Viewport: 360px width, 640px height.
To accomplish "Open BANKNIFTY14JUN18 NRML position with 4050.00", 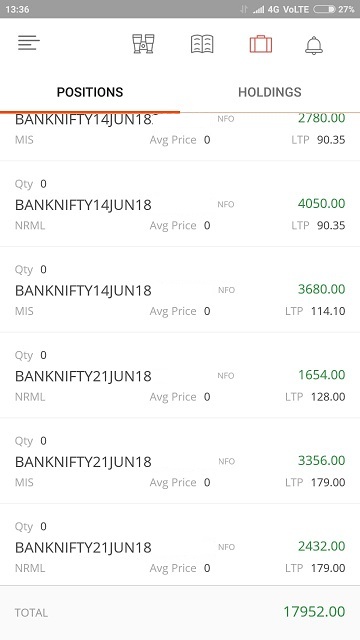I will [x=180, y=204].
